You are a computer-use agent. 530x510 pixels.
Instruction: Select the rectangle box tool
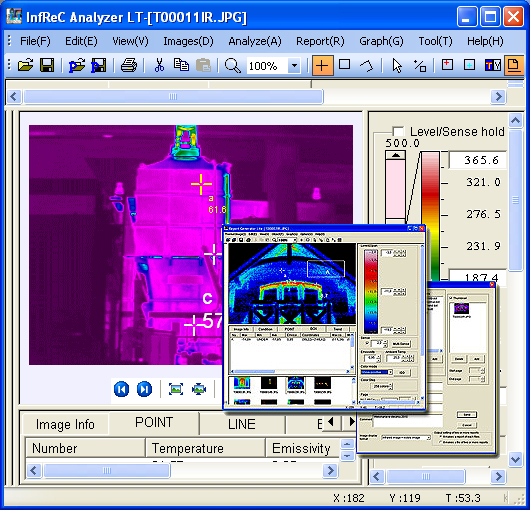tap(344, 64)
